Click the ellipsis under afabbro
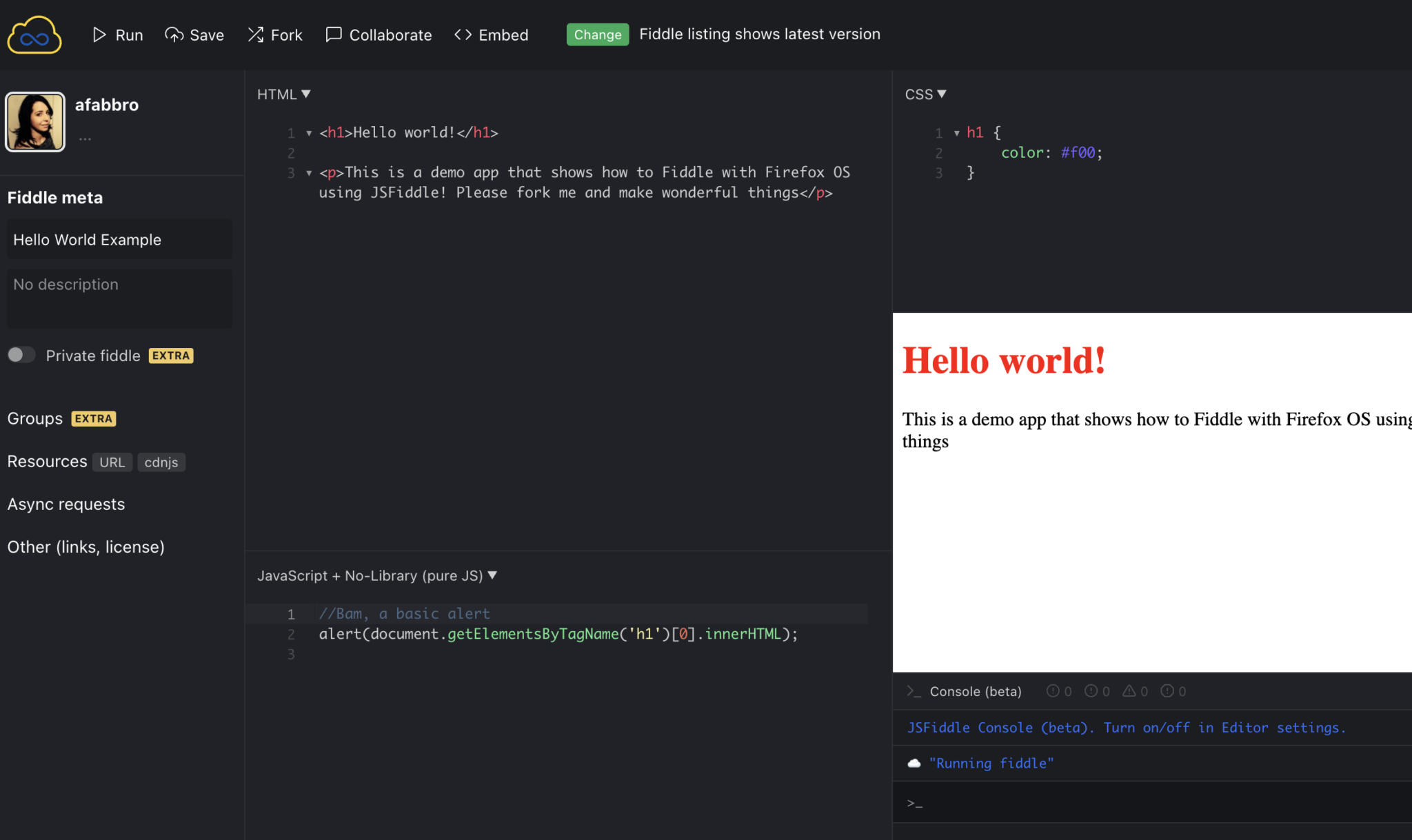Viewport: 1412px width, 840px height. tap(85, 139)
